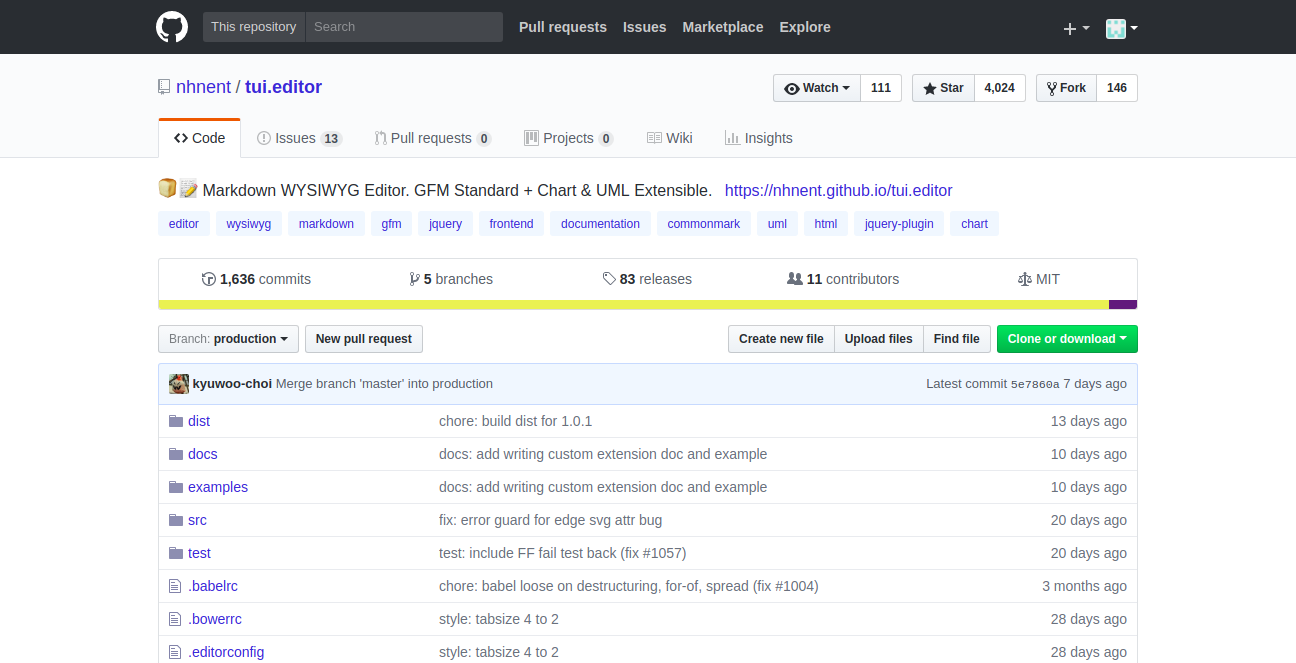The width and height of the screenshot is (1296, 663).
Task: Open the Pull requests repository tab
Action: pyautogui.click(x=433, y=138)
